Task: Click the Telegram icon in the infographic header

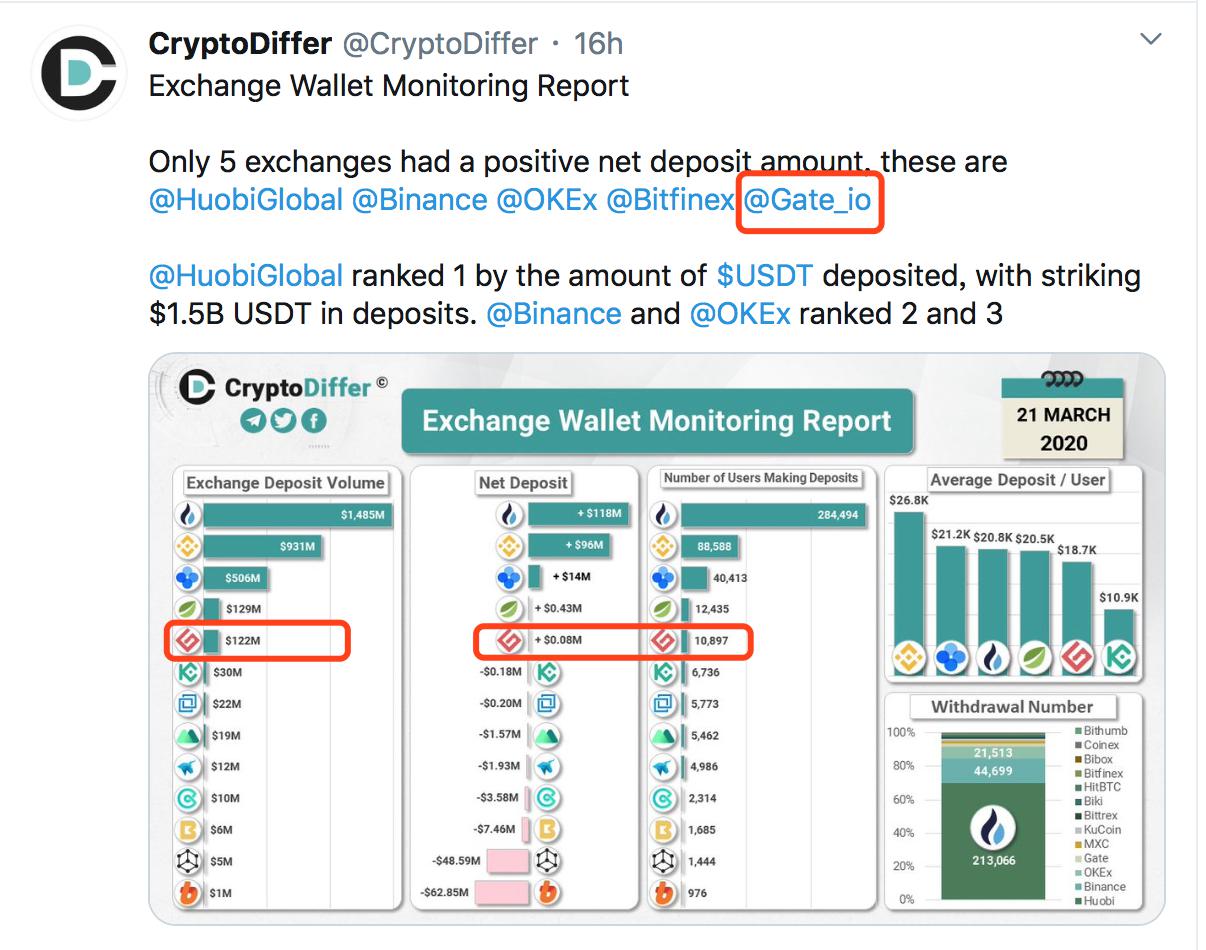Action: tap(253, 421)
